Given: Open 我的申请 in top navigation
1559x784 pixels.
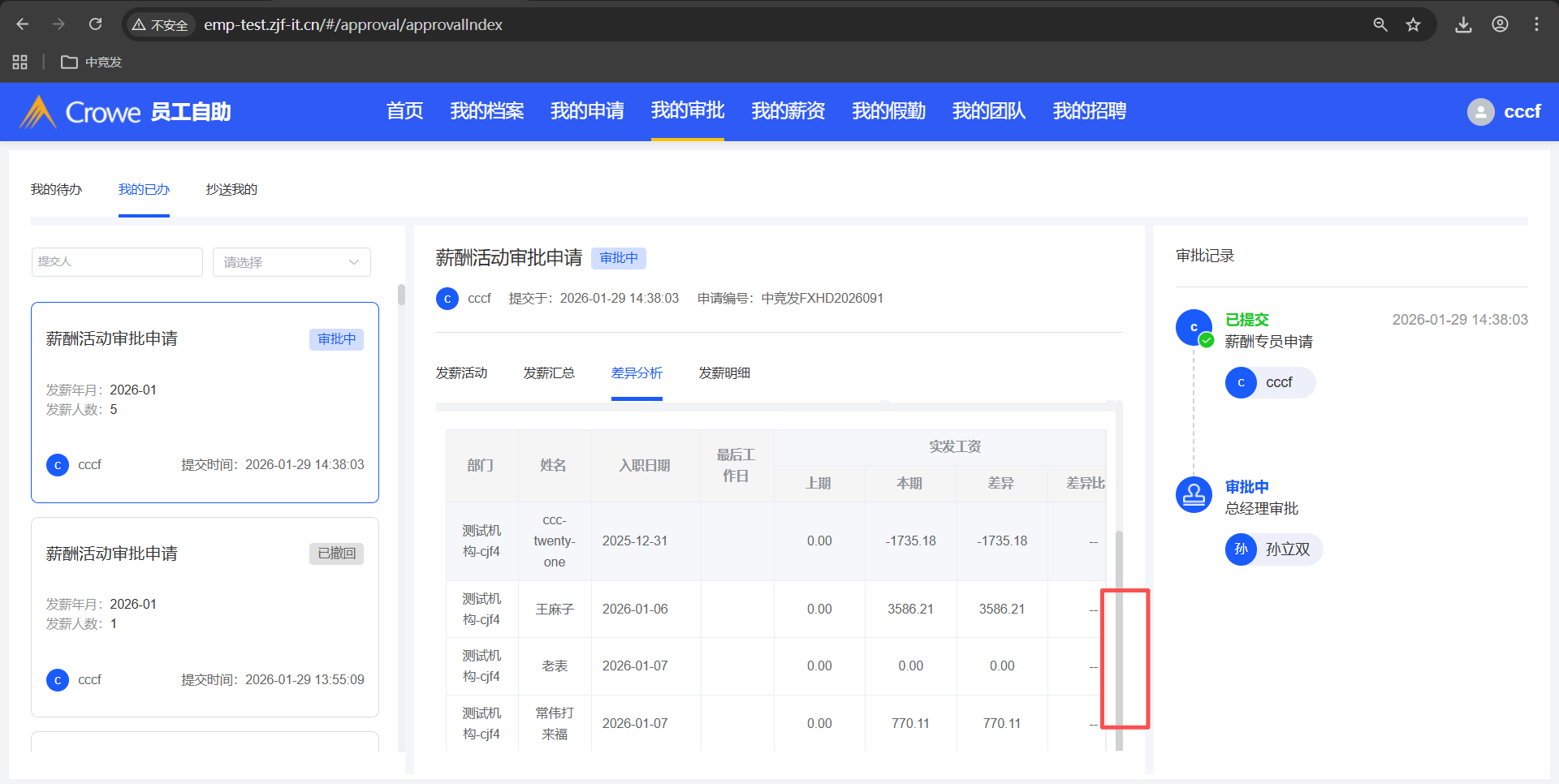Looking at the screenshot, I should (587, 111).
